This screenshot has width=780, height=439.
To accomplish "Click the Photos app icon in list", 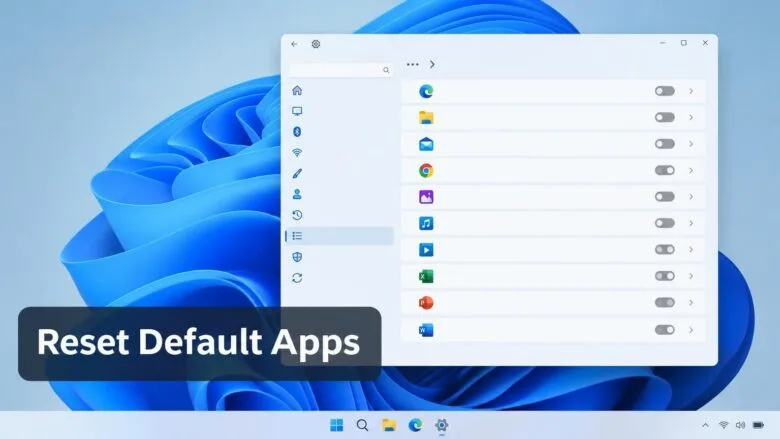I will coord(426,197).
